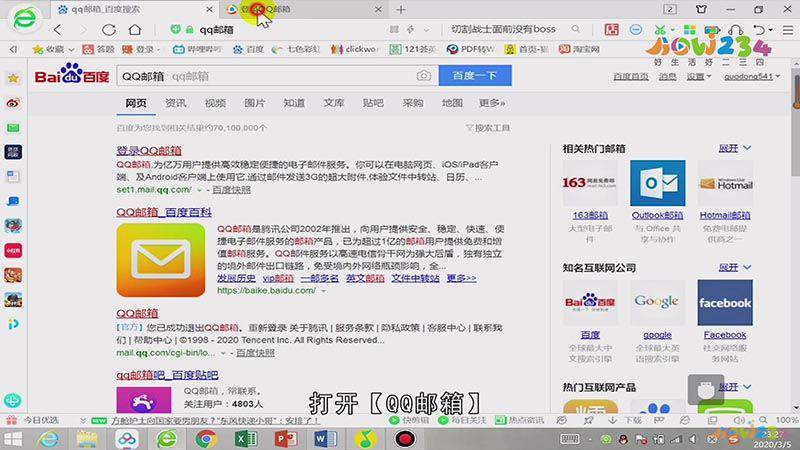
Task: Select the 图片 search tab
Action: point(255,103)
